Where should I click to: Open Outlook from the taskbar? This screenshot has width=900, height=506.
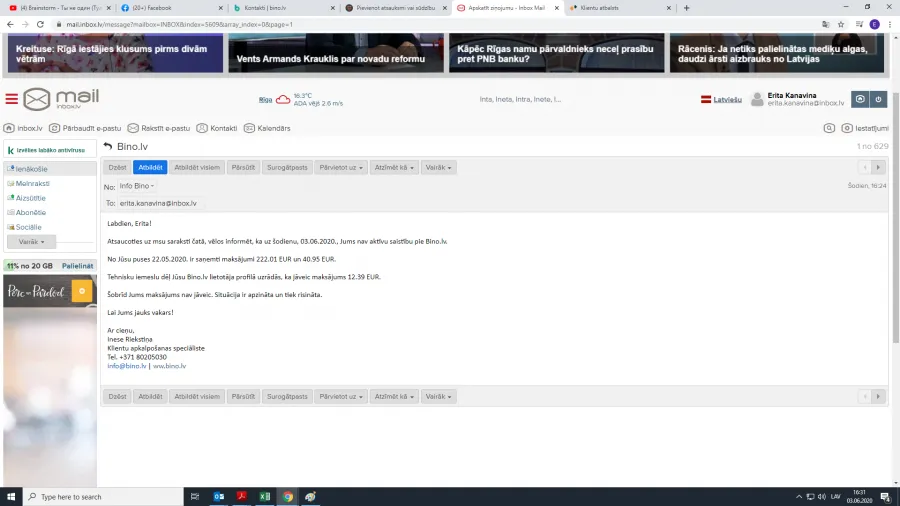click(x=219, y=497)
